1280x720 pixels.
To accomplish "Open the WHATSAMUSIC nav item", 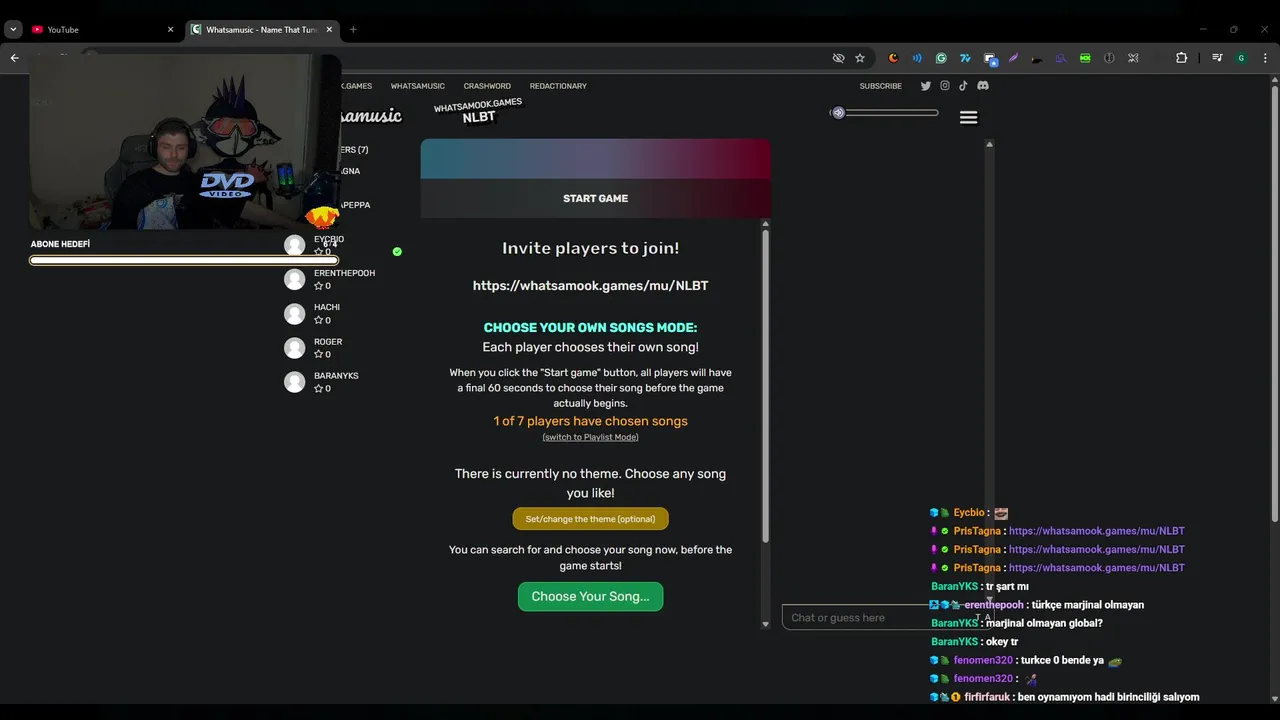I will pos(418,86).
